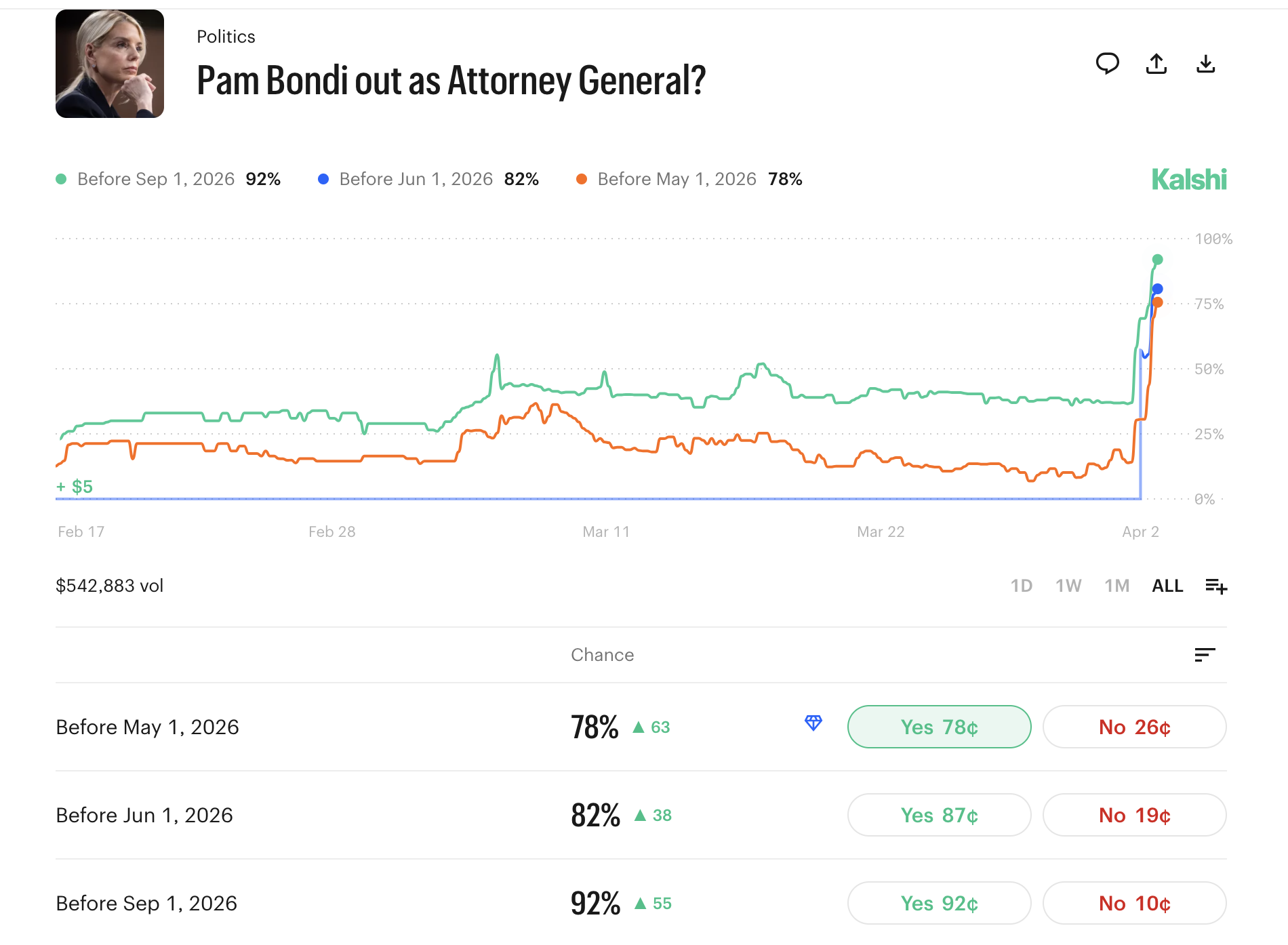Image resolution: width=1288 pixels, height=945 pixels.
Task: Click the Kalshi logo
Action: click(1189, 180)
